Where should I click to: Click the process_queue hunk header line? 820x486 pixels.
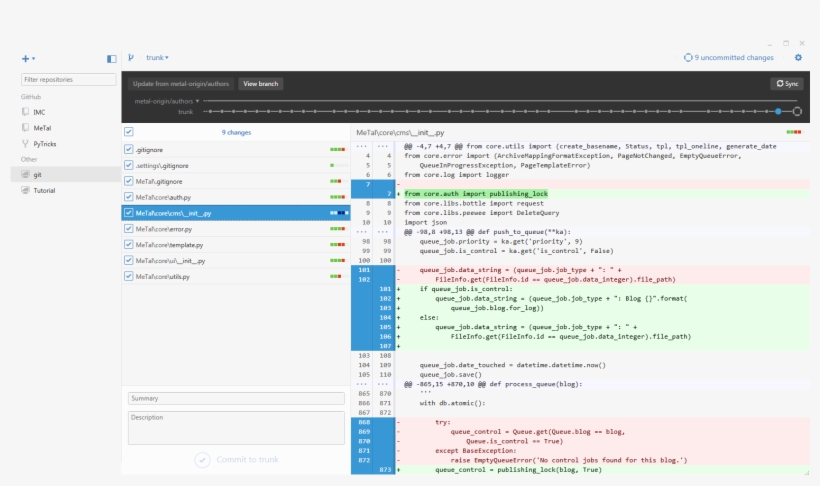(x=493, y=384)
